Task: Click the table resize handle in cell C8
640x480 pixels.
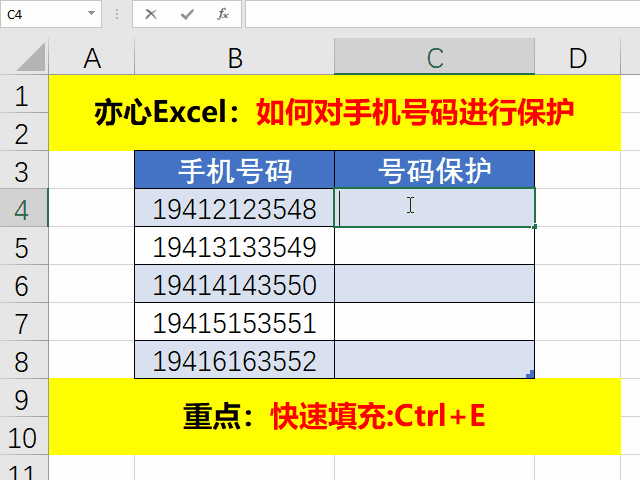Action: pyautogui.click(x=530, y=374)
